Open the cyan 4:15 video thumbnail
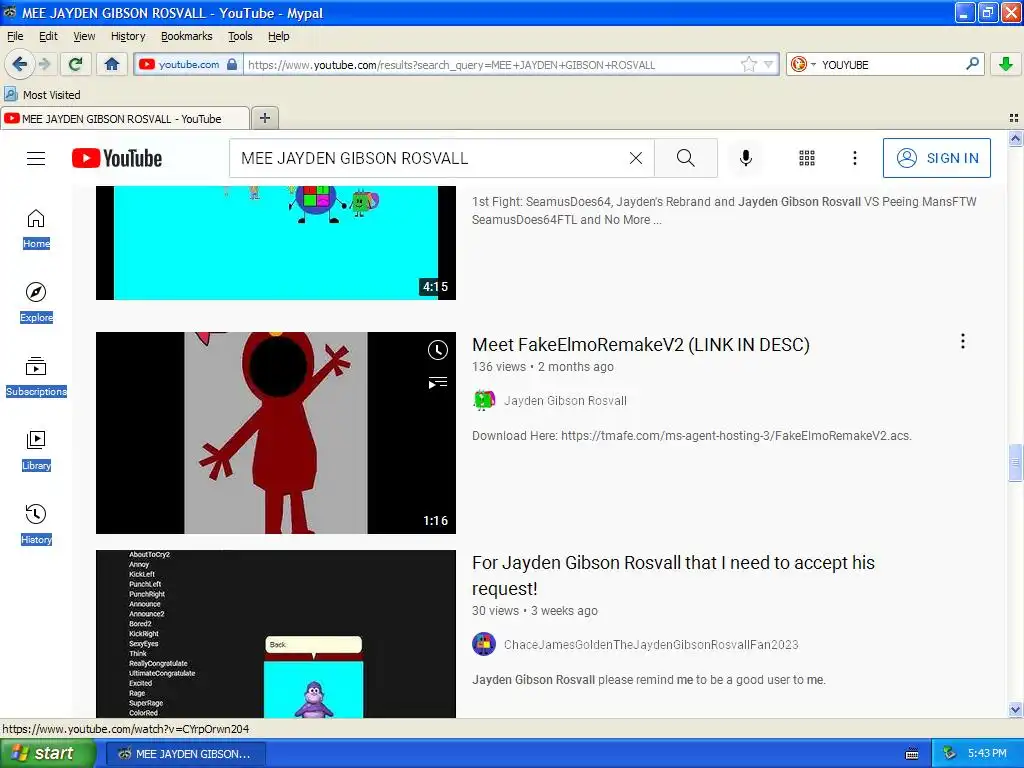Screen dimensions: 1024x768 [x=276, y=243]
